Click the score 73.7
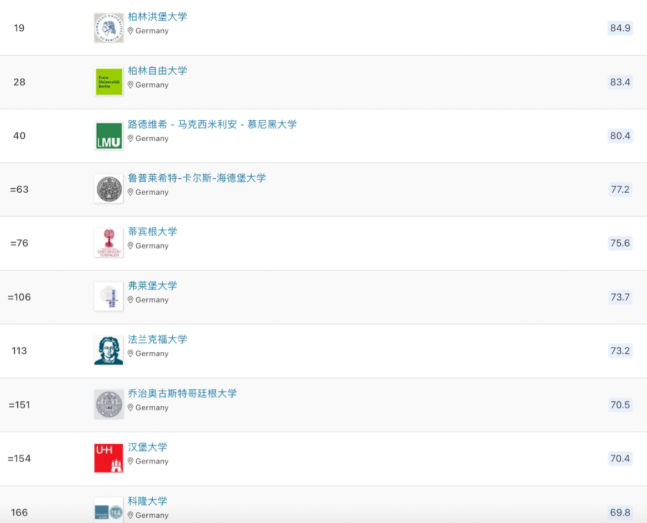This screenshot has width=647, height=523. tap(620, 297)
